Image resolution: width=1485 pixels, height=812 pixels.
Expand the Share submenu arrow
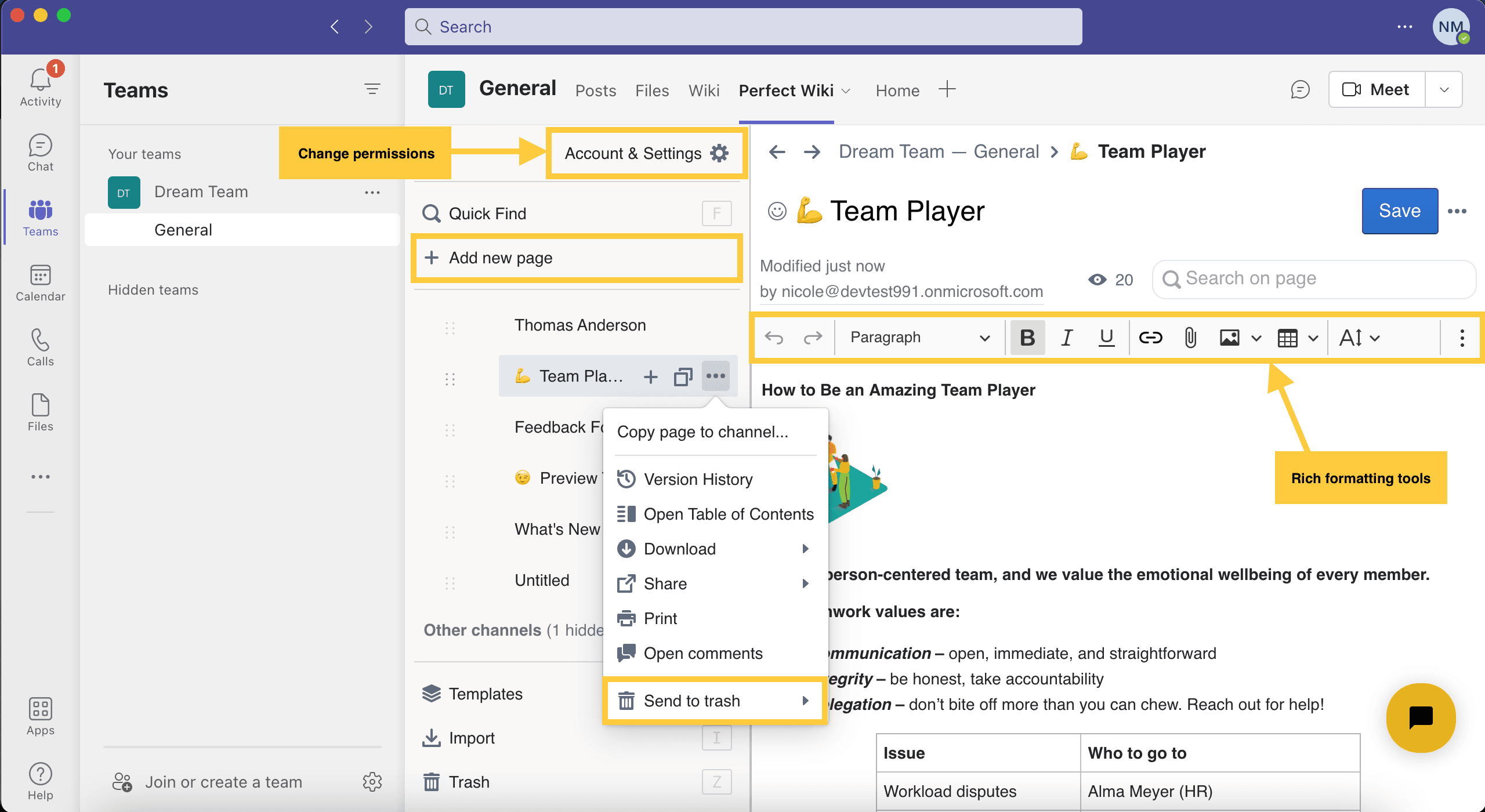click(x=806, y=583)
